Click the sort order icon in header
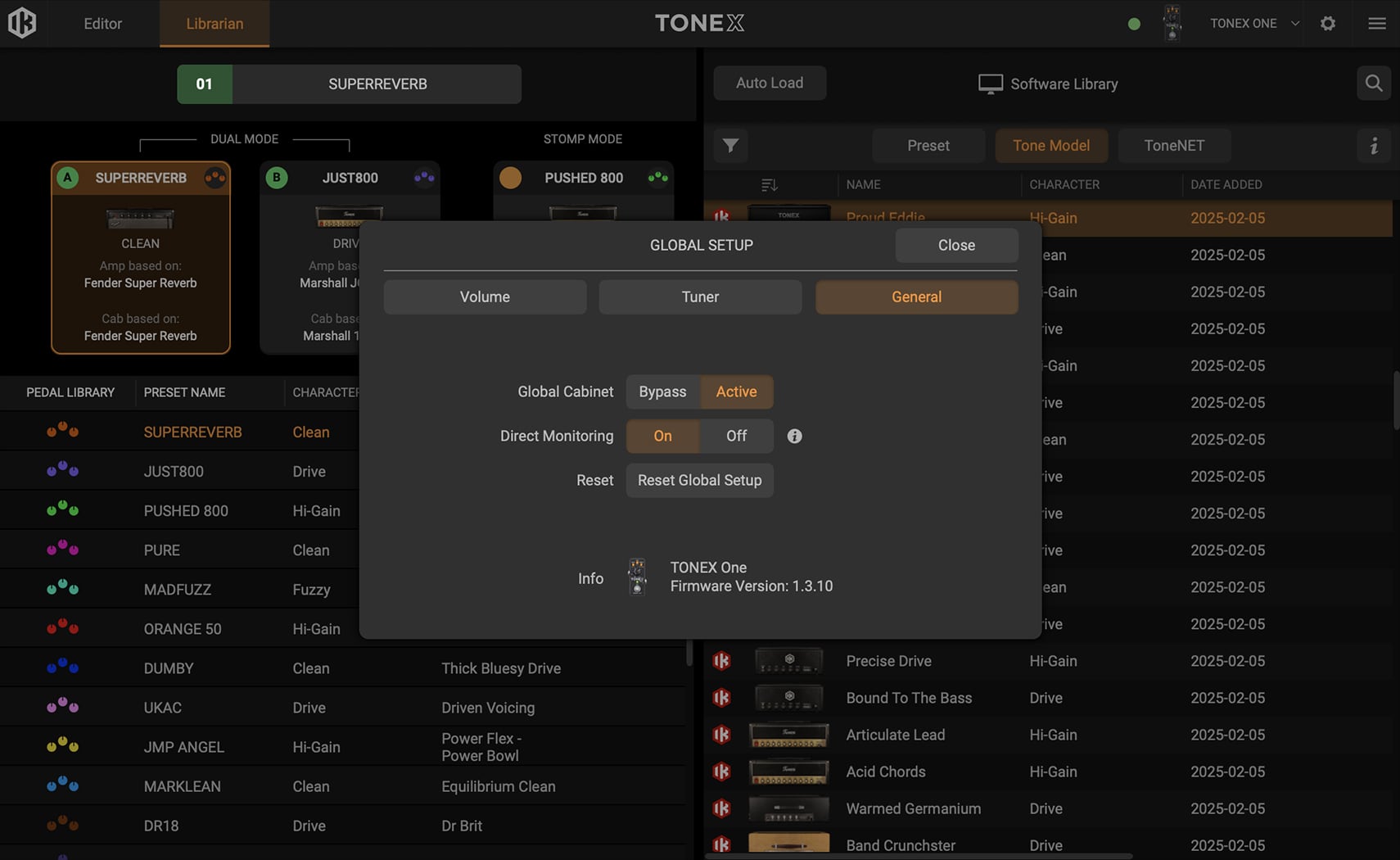This screenshot has height=860, width=1400. click(769, 185)
